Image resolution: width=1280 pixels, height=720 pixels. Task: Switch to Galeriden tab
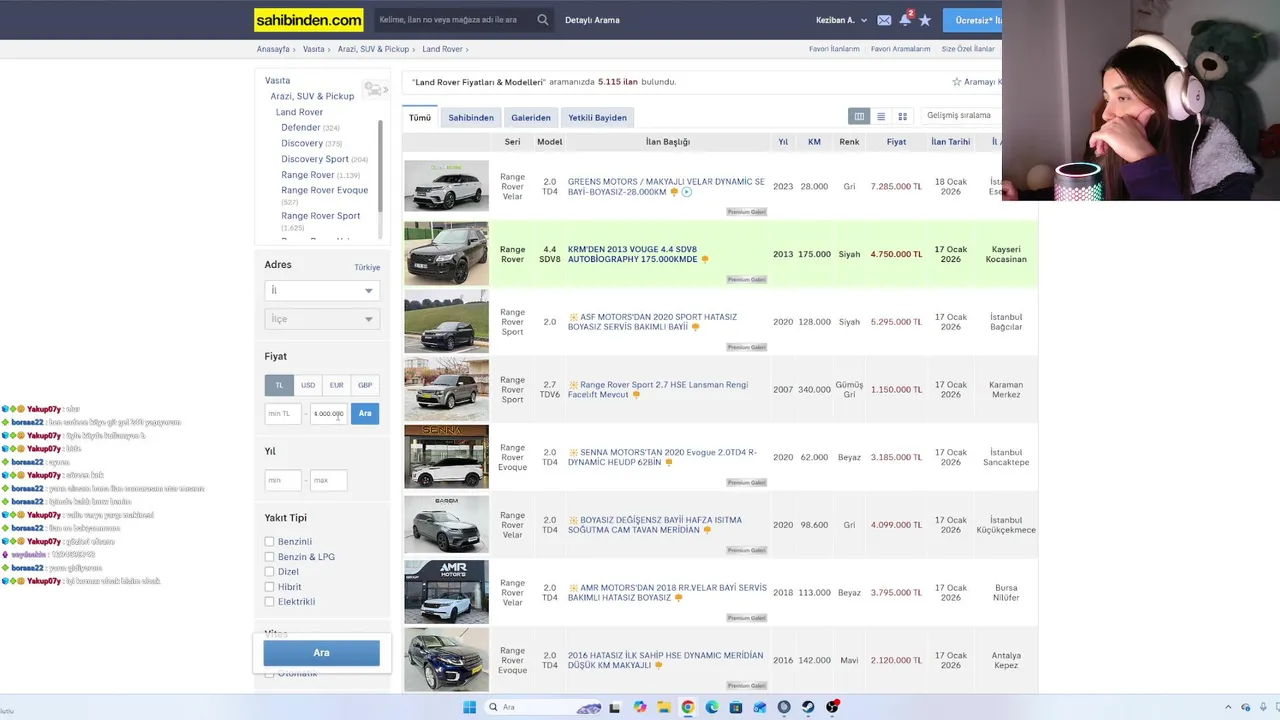click(x=531, y=117)
